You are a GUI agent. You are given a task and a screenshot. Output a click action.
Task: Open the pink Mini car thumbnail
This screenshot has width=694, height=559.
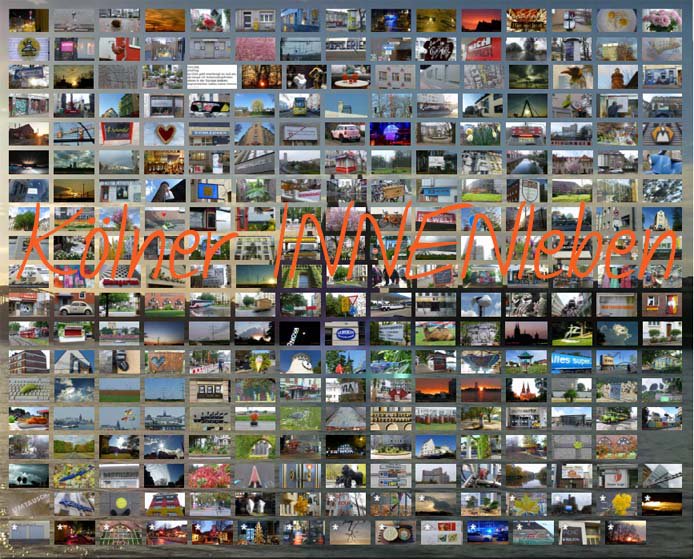click(345, 134)
